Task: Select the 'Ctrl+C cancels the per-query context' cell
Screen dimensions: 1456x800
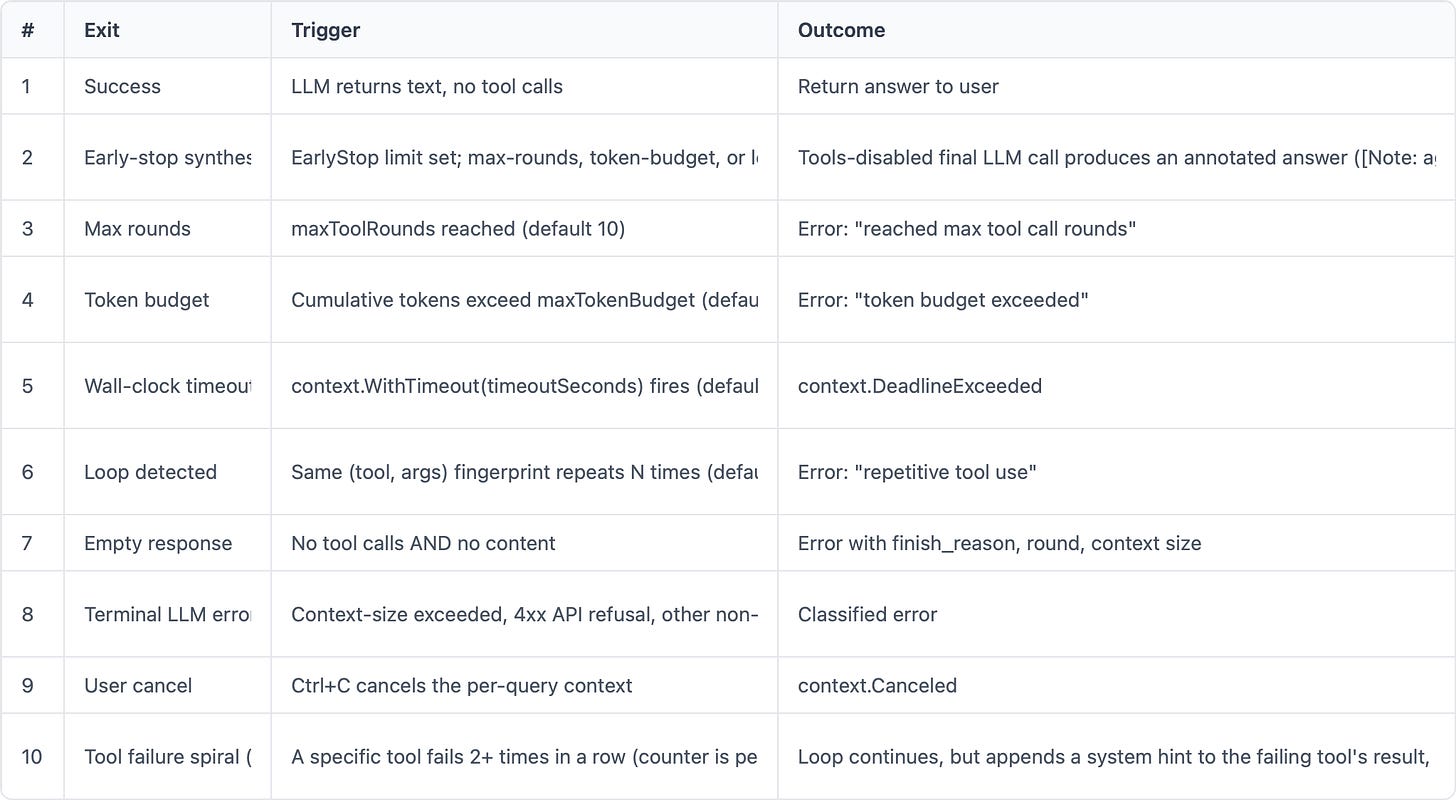Action: point(524,685)
